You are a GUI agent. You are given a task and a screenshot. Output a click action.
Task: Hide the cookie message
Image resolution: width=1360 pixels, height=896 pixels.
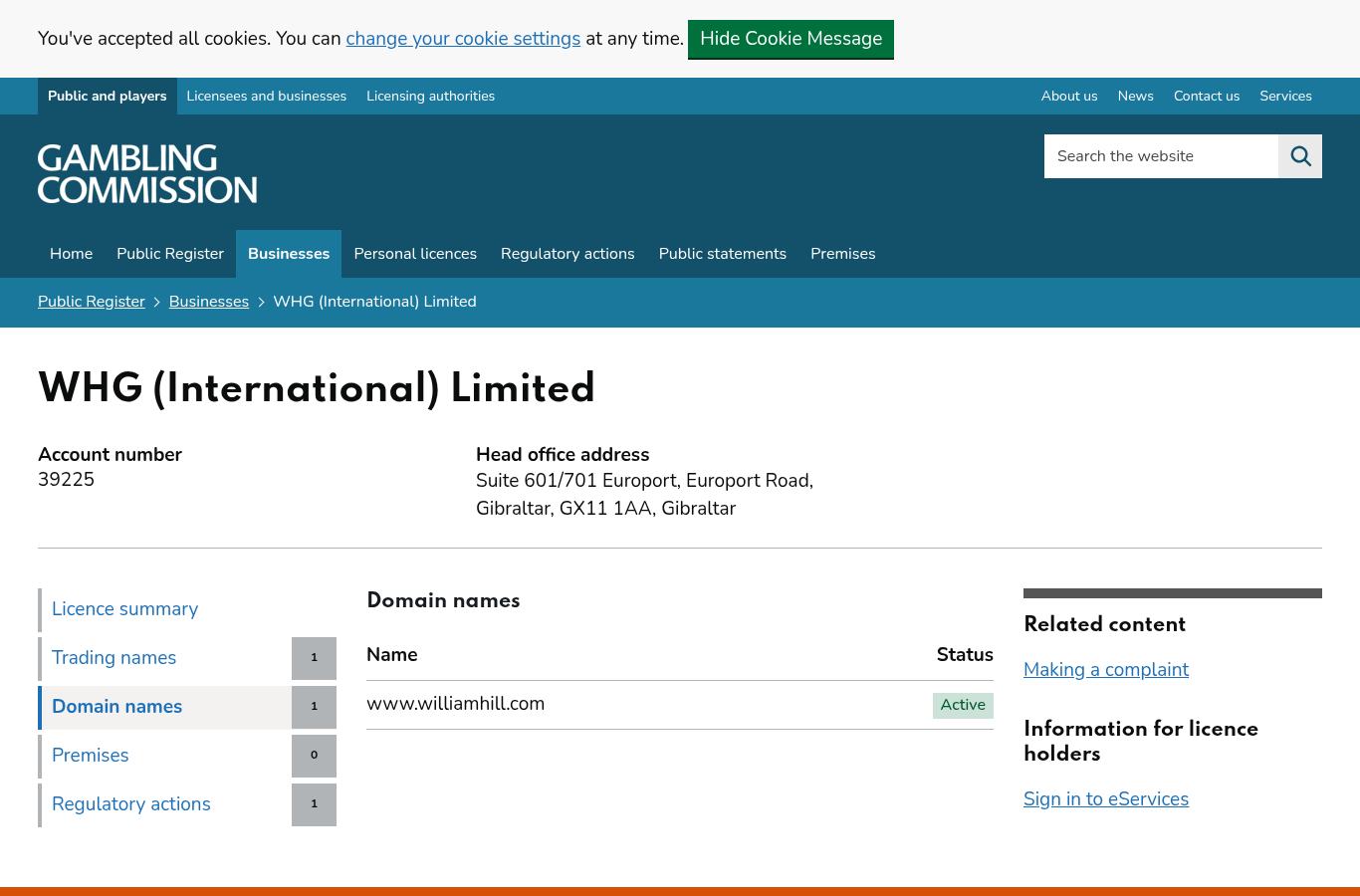791,39
